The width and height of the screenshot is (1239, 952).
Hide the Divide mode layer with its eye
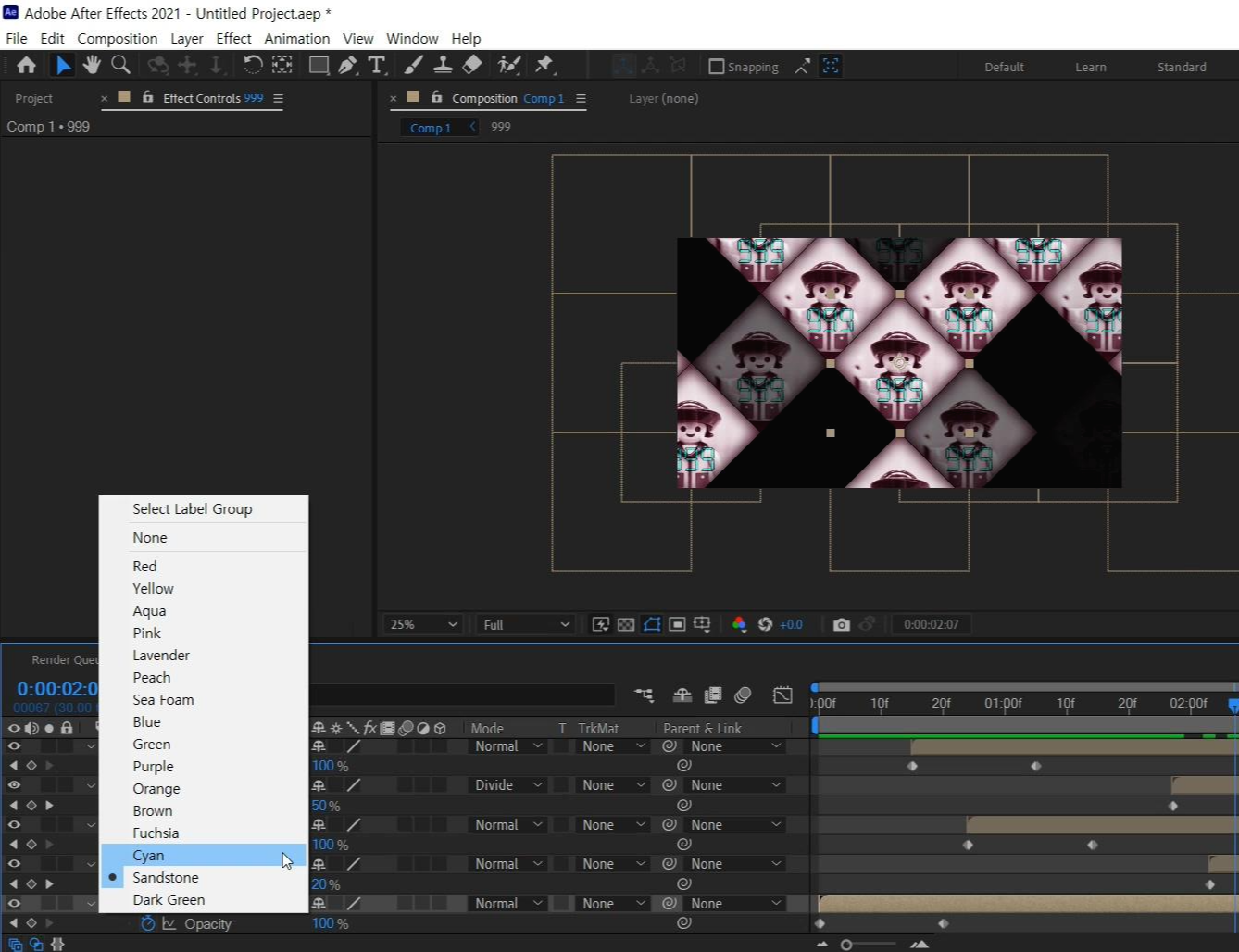(x=14, y=785)
